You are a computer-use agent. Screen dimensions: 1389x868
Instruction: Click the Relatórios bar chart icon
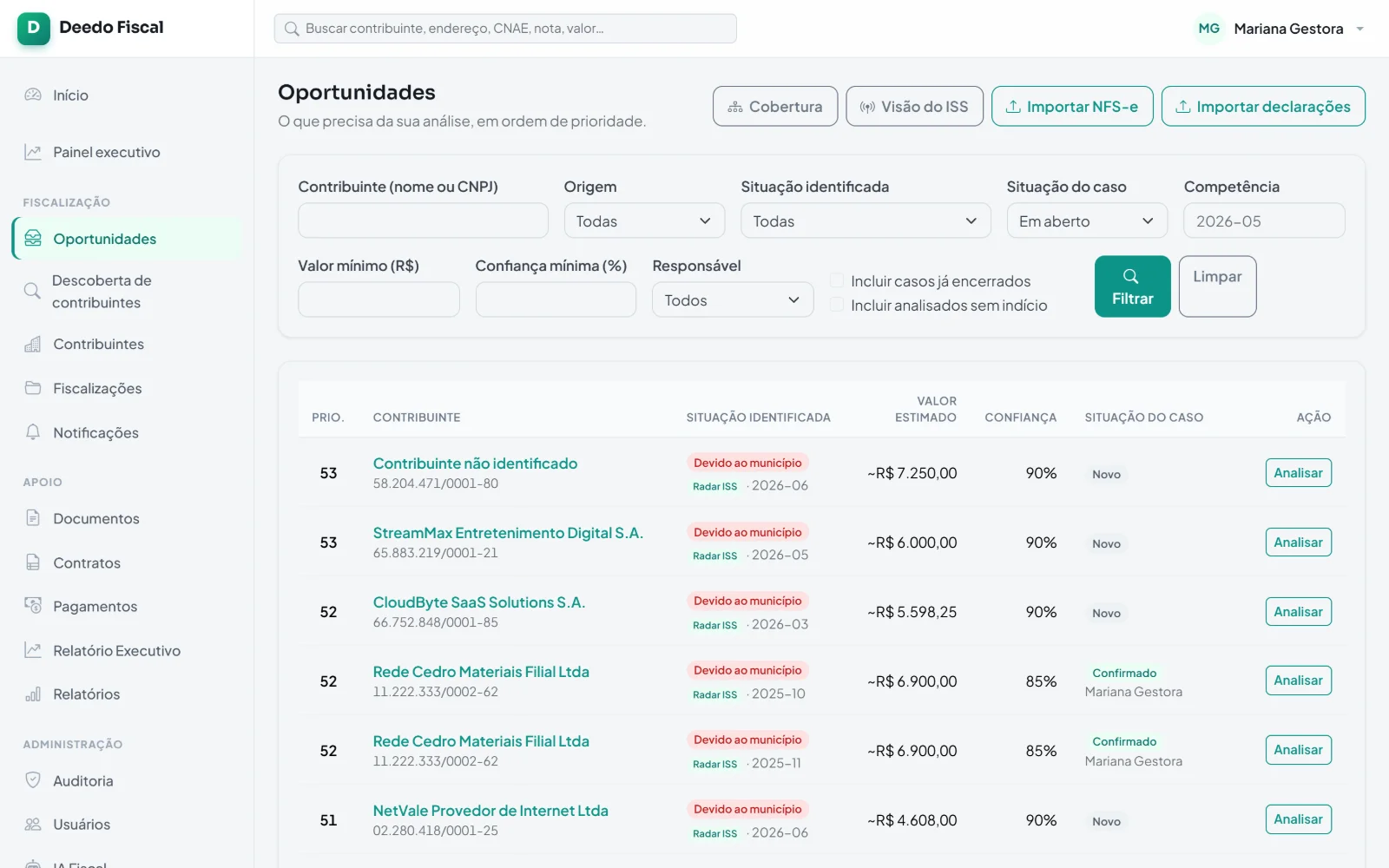[x=33, y=694]
